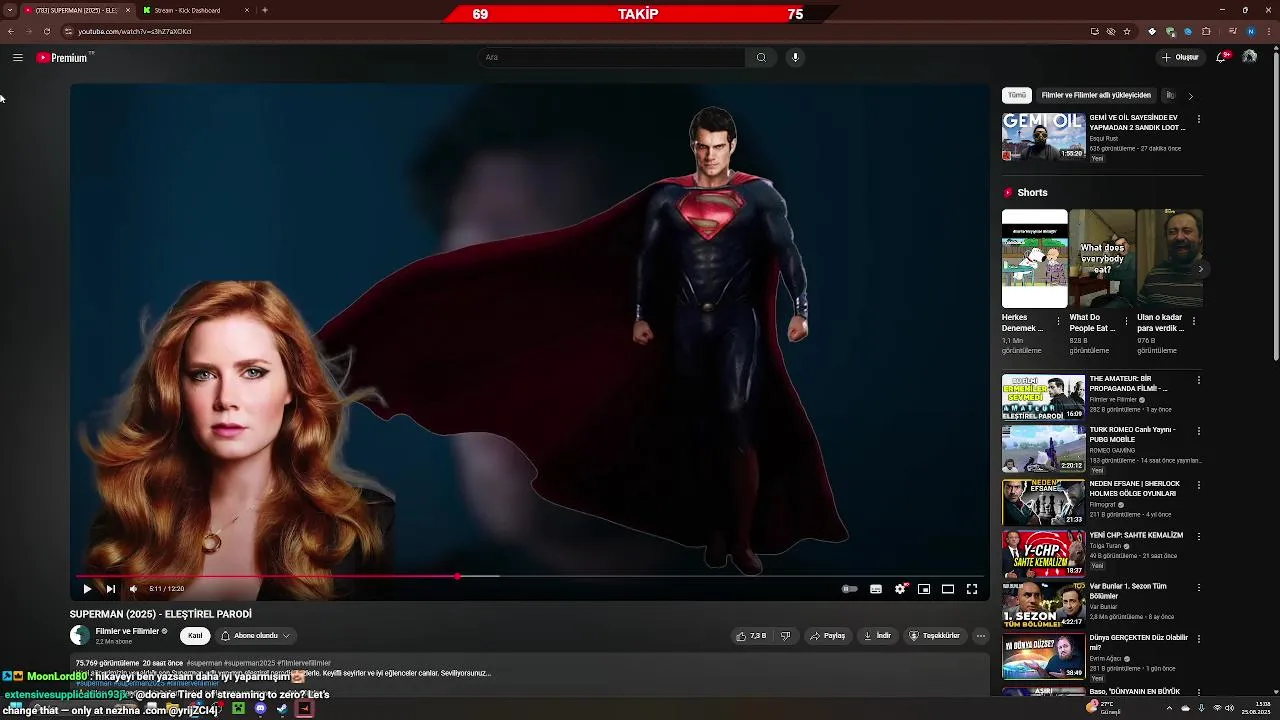Open Var Bunlar 1. Sezon thumbnail
This screenshot has width=1280, height=720.
click(1043, 605)
